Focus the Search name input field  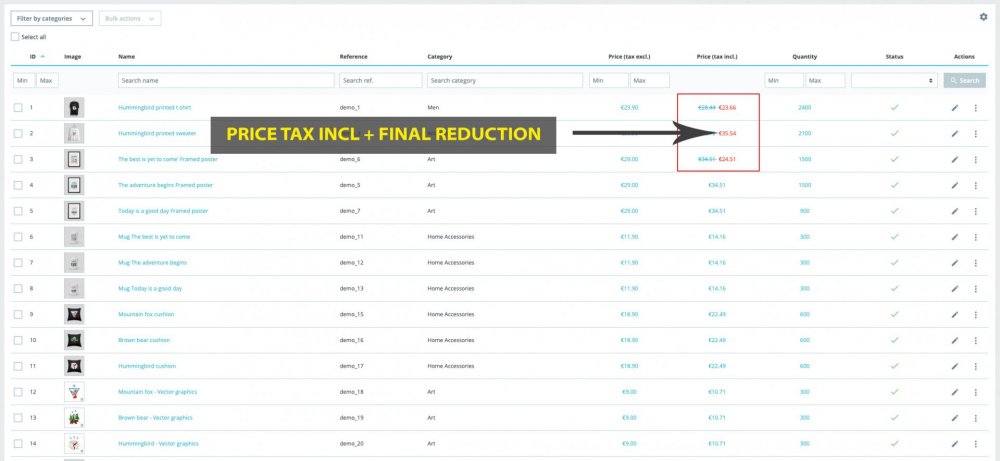click(x=226, y=80)
